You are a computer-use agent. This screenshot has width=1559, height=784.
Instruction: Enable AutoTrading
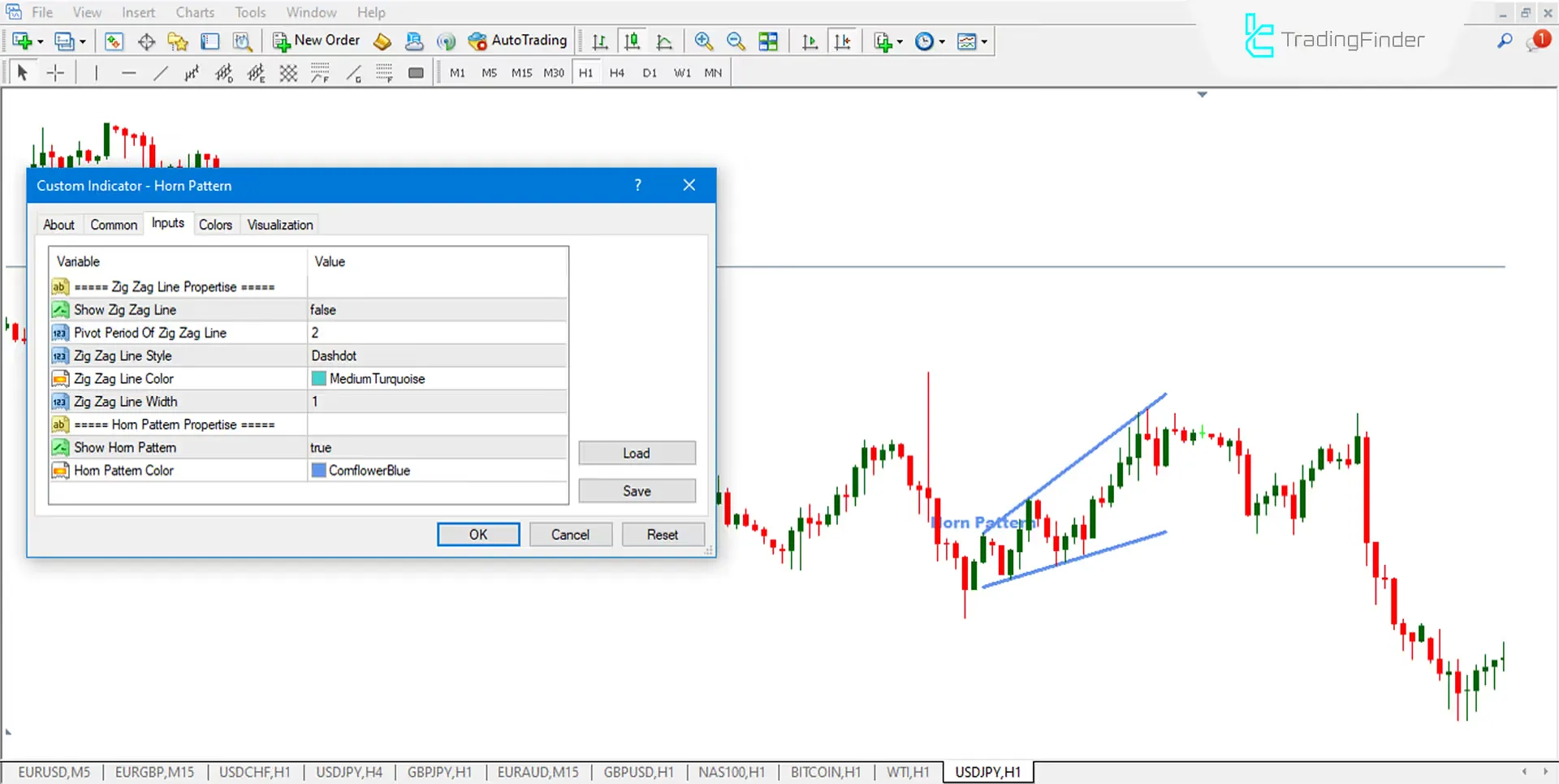click(x=517, y=40)
